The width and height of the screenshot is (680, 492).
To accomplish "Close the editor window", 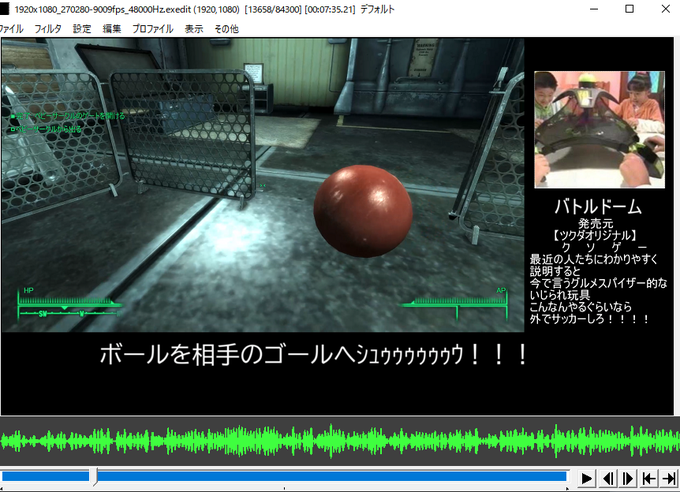I will tap(666, 9).
